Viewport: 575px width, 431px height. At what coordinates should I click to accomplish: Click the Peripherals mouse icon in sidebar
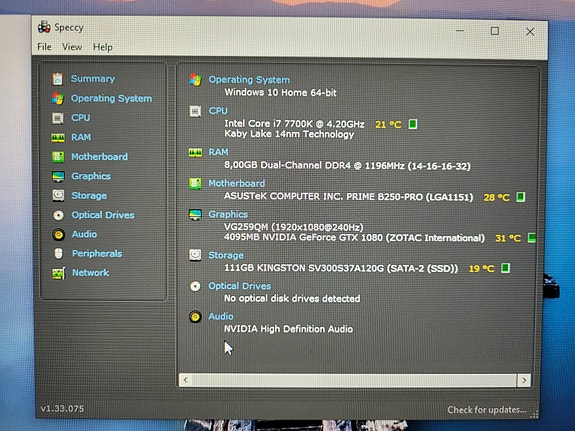[x=58, y=253]
